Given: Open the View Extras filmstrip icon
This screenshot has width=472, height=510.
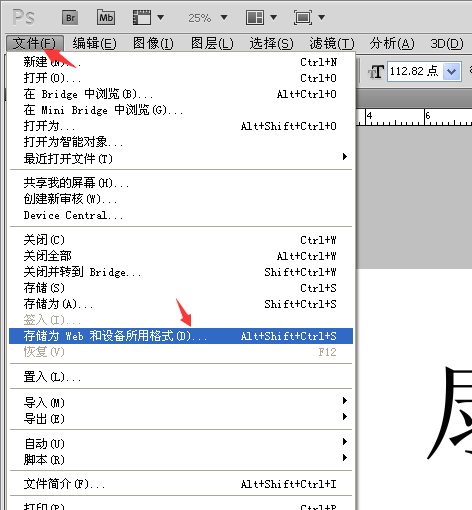Looking at the screenshot, I should pos(142,17).
